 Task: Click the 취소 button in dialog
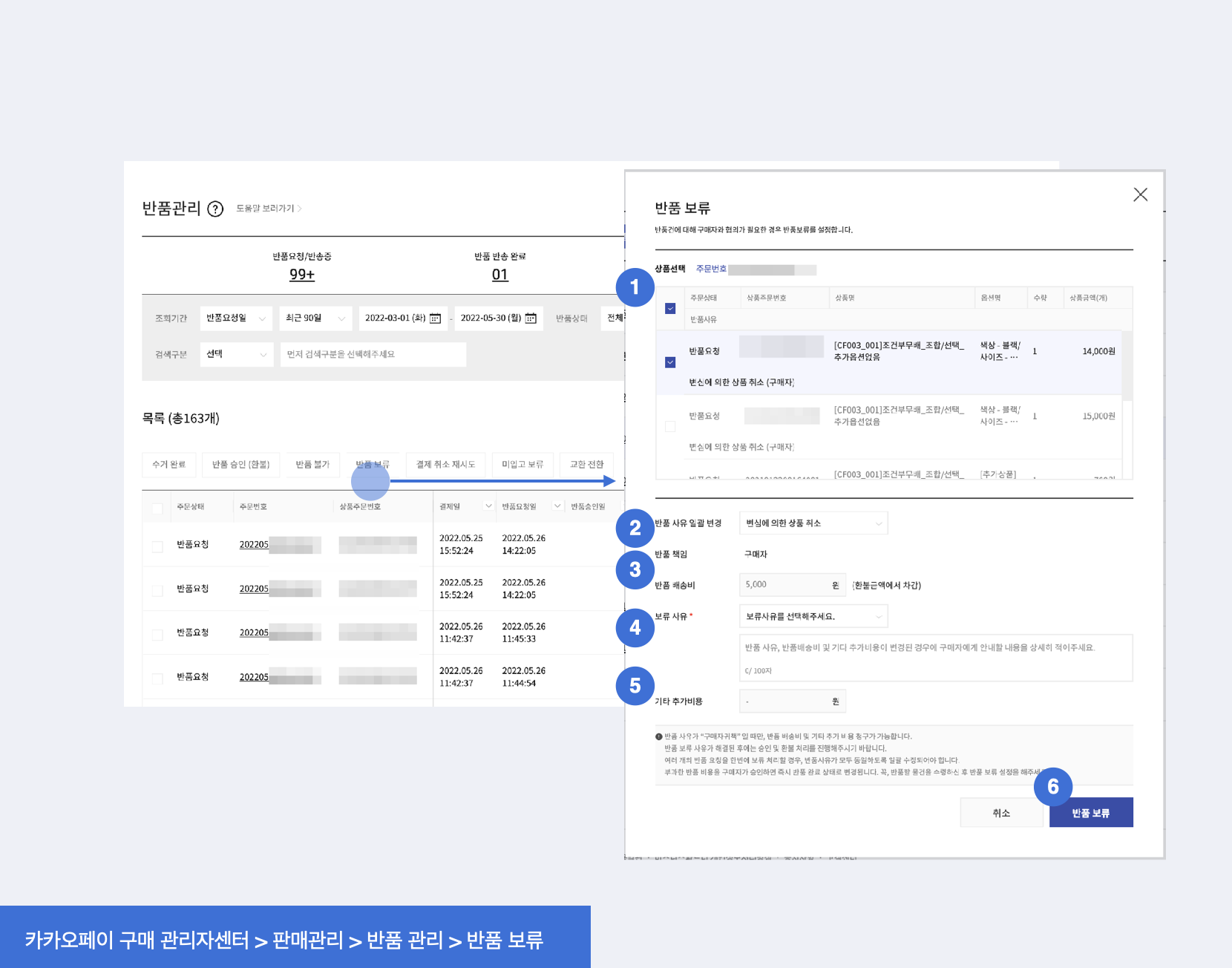pyautogui.click(x=1001, y=813)
